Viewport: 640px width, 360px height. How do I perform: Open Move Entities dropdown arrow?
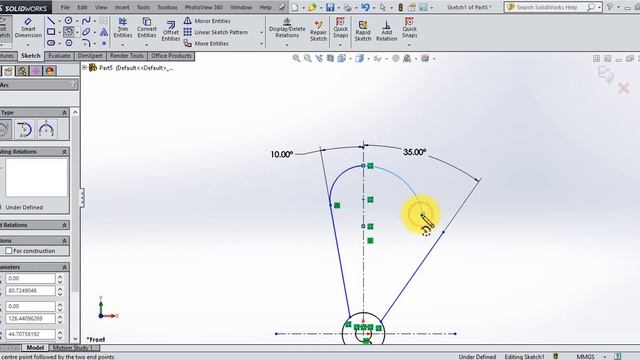pos(262,43)
